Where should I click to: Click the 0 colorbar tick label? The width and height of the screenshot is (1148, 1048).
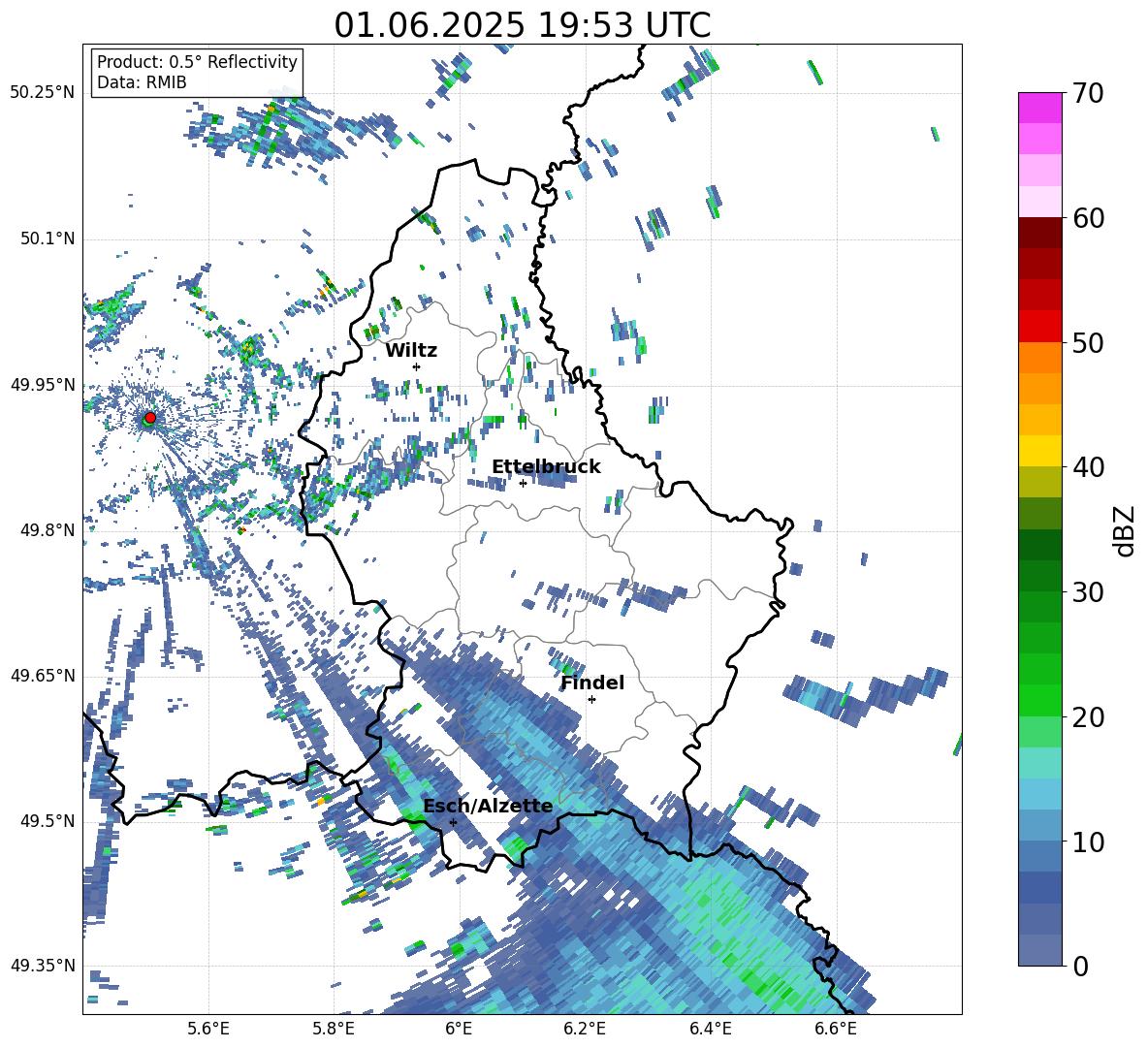coord(1080,967)
